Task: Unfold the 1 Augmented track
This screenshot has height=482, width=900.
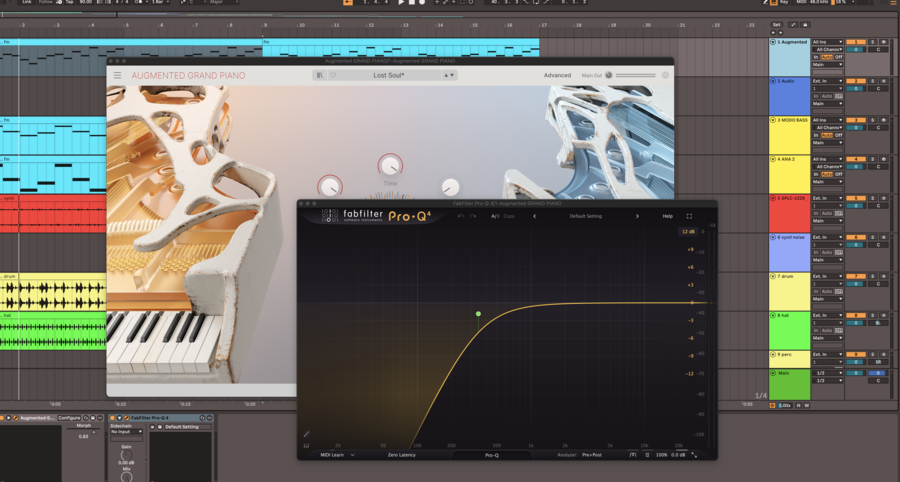Action: [x=773, y=42]
